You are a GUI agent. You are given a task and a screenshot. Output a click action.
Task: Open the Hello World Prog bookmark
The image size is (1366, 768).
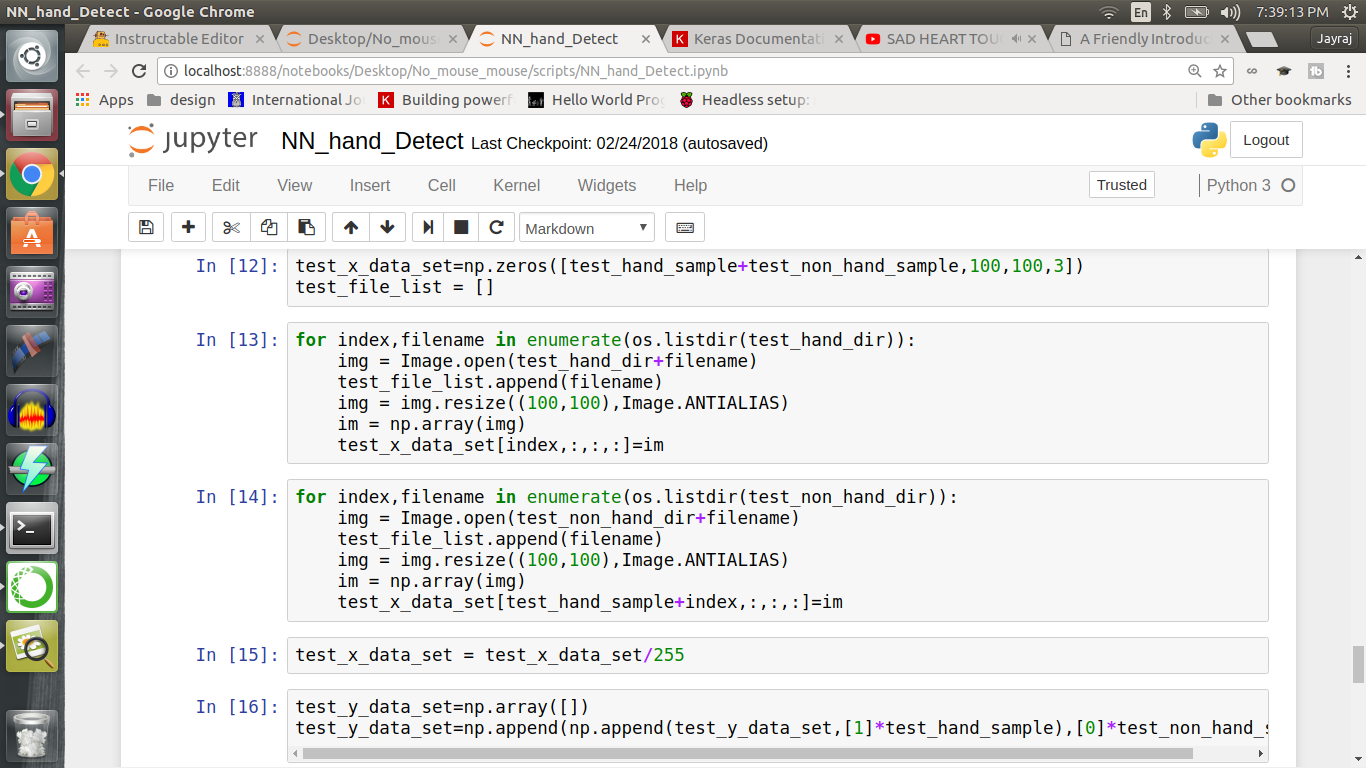click(x=596, y=100)
